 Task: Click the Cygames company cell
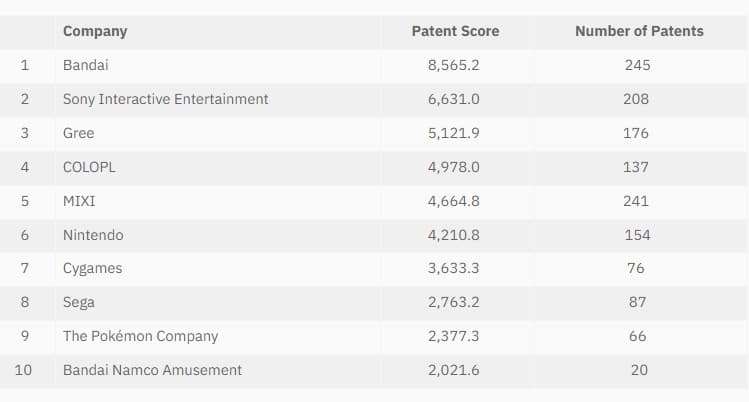[92, 268]
